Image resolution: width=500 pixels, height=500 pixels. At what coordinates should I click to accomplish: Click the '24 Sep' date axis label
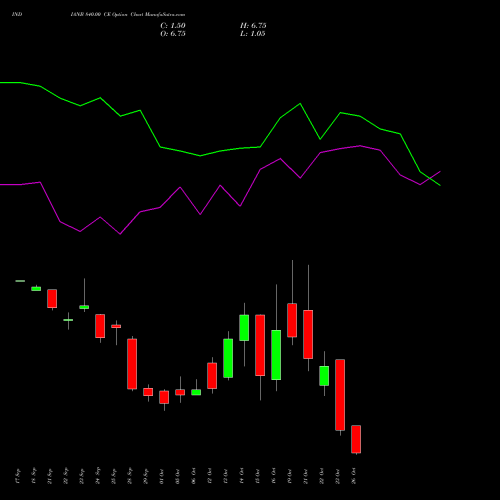(98, 476)
